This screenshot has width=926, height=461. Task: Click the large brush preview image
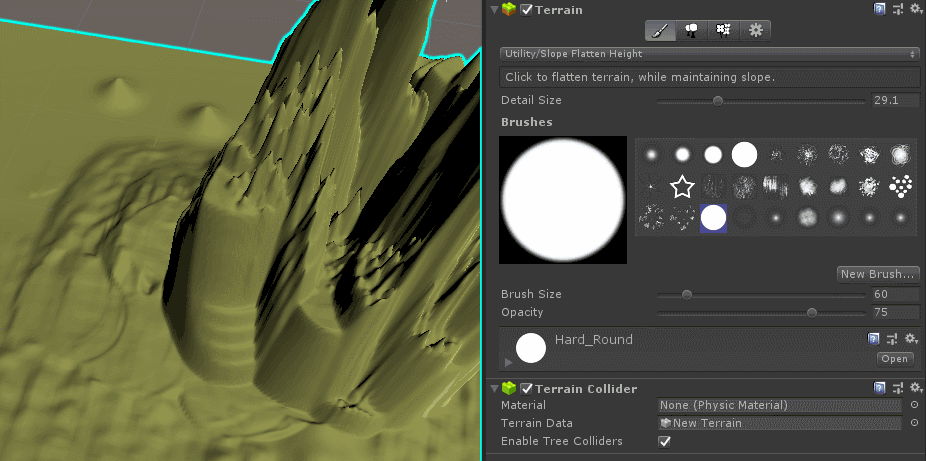(x=563, y=200)
